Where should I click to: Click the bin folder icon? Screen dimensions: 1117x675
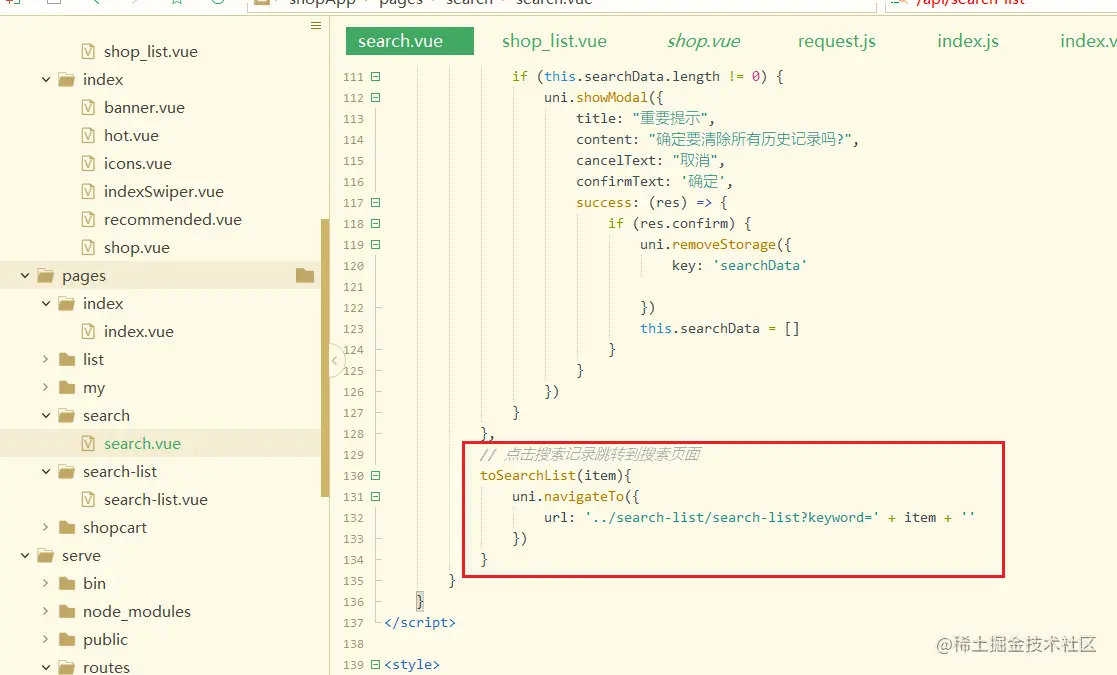[x=67, y=584]
